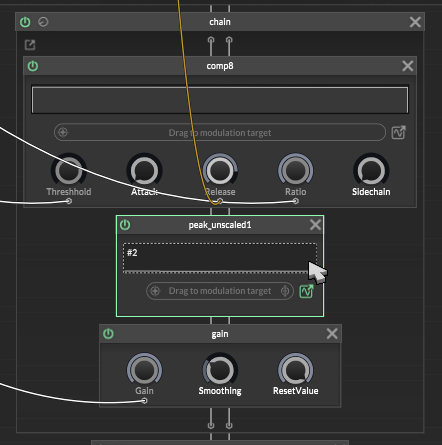Click the comp8 empty display field

coord(220,100)
